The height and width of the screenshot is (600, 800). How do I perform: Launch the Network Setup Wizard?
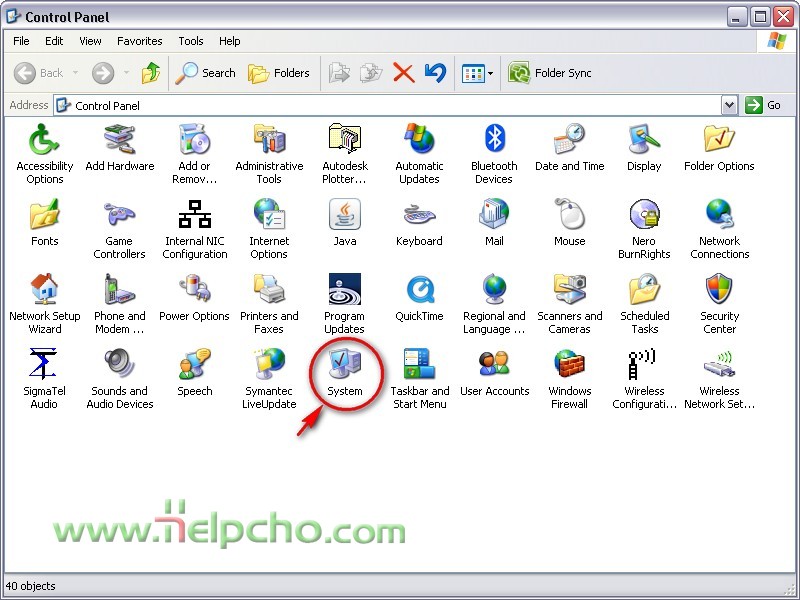[x=44, y=304]
